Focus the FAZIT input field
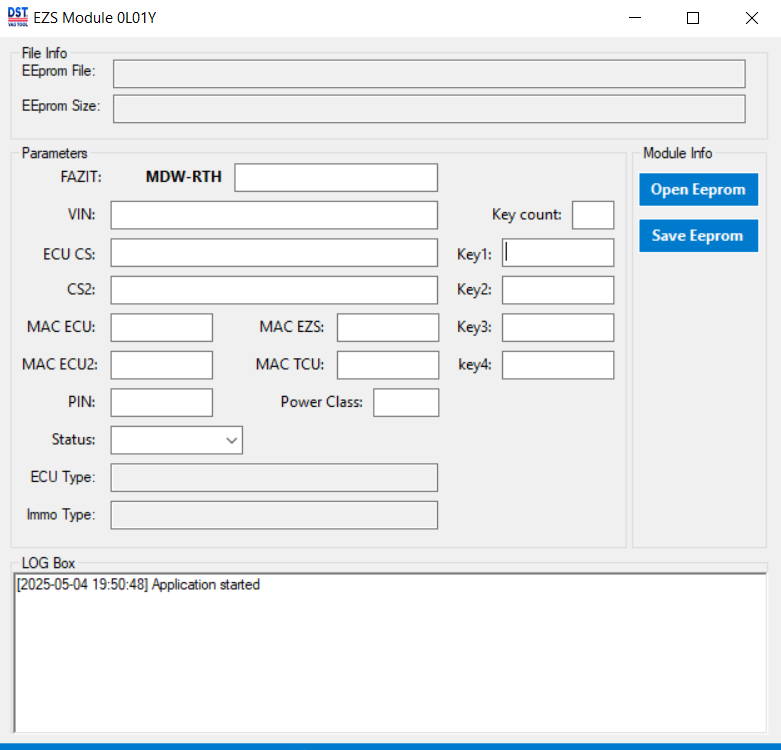Screen dimensions: 781x750 click(x=336, y=177)
